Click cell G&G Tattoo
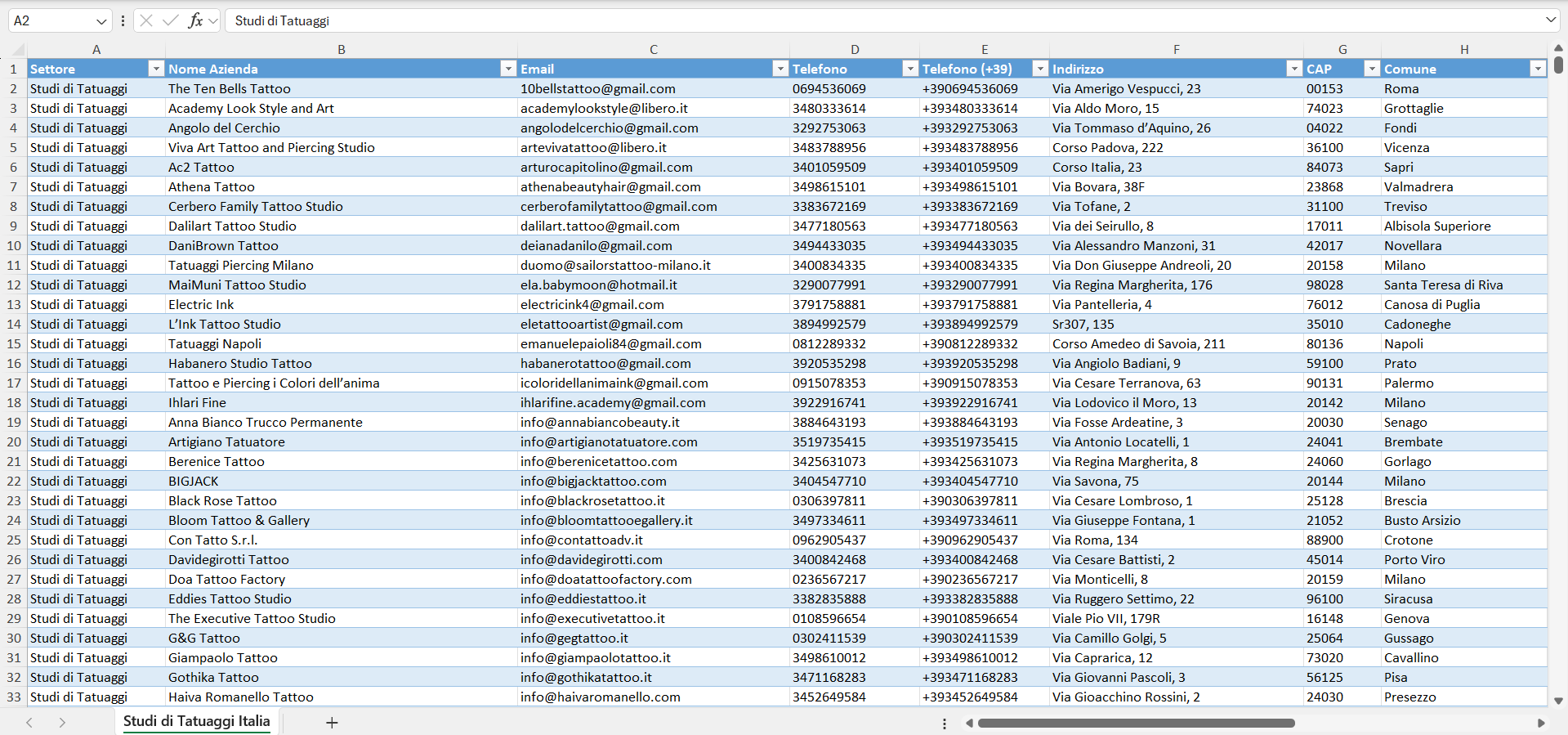 click(342, 638)
